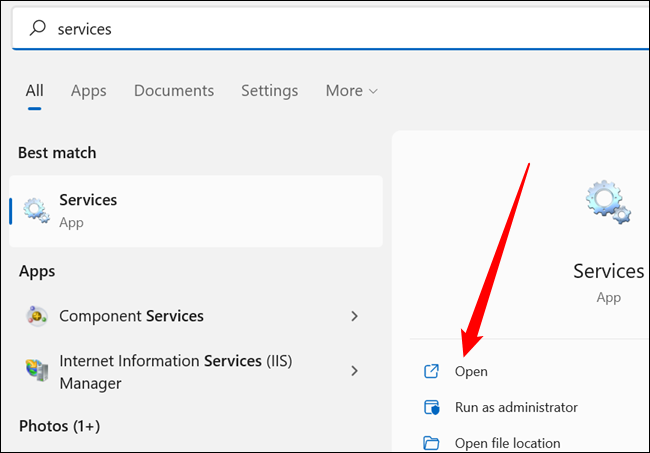The height and width of the screenshot is (453, 650).
Task: Expand the Component Services chevron arrow
Action: [x=354, y=316]
